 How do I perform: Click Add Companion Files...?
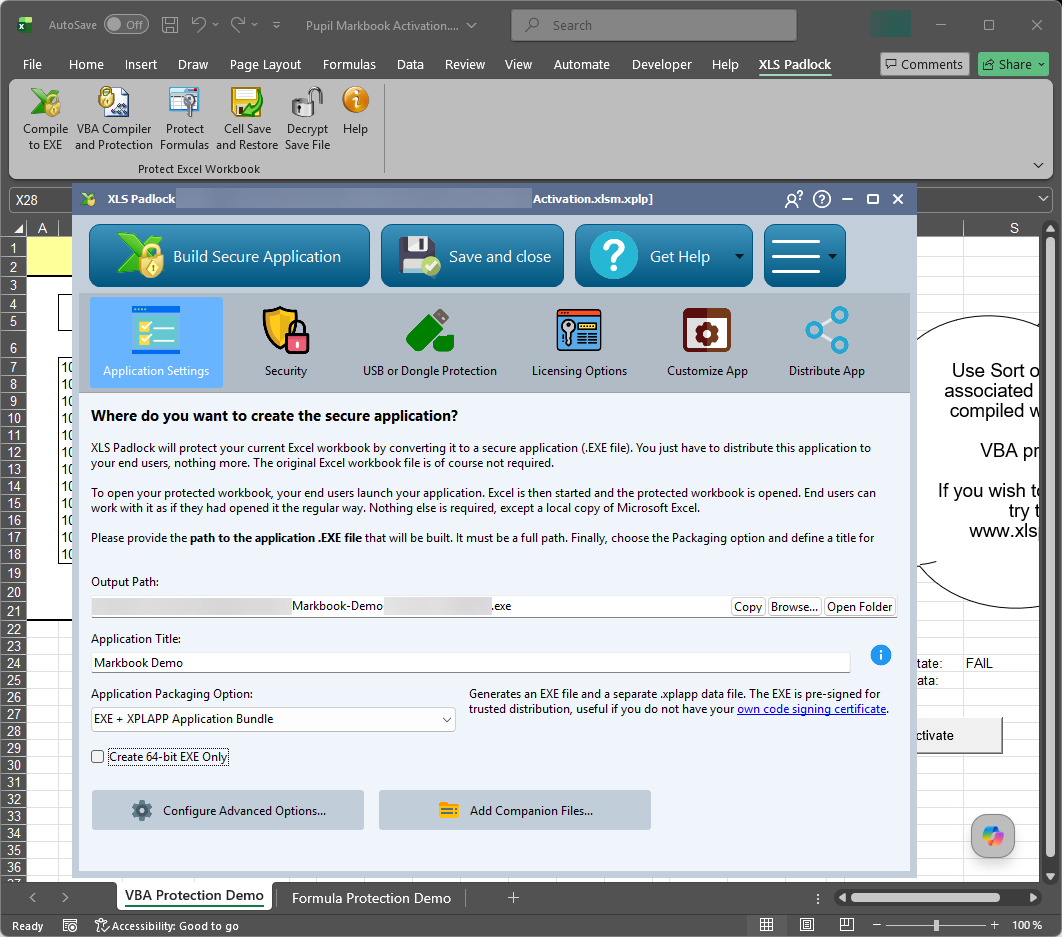pyautogui.click(x=515, y=810)
